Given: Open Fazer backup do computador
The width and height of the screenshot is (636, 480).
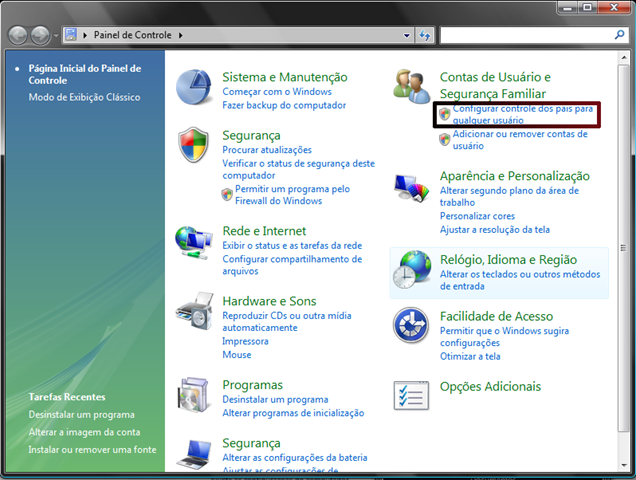Looking at the screenshot, I should 284,105.
